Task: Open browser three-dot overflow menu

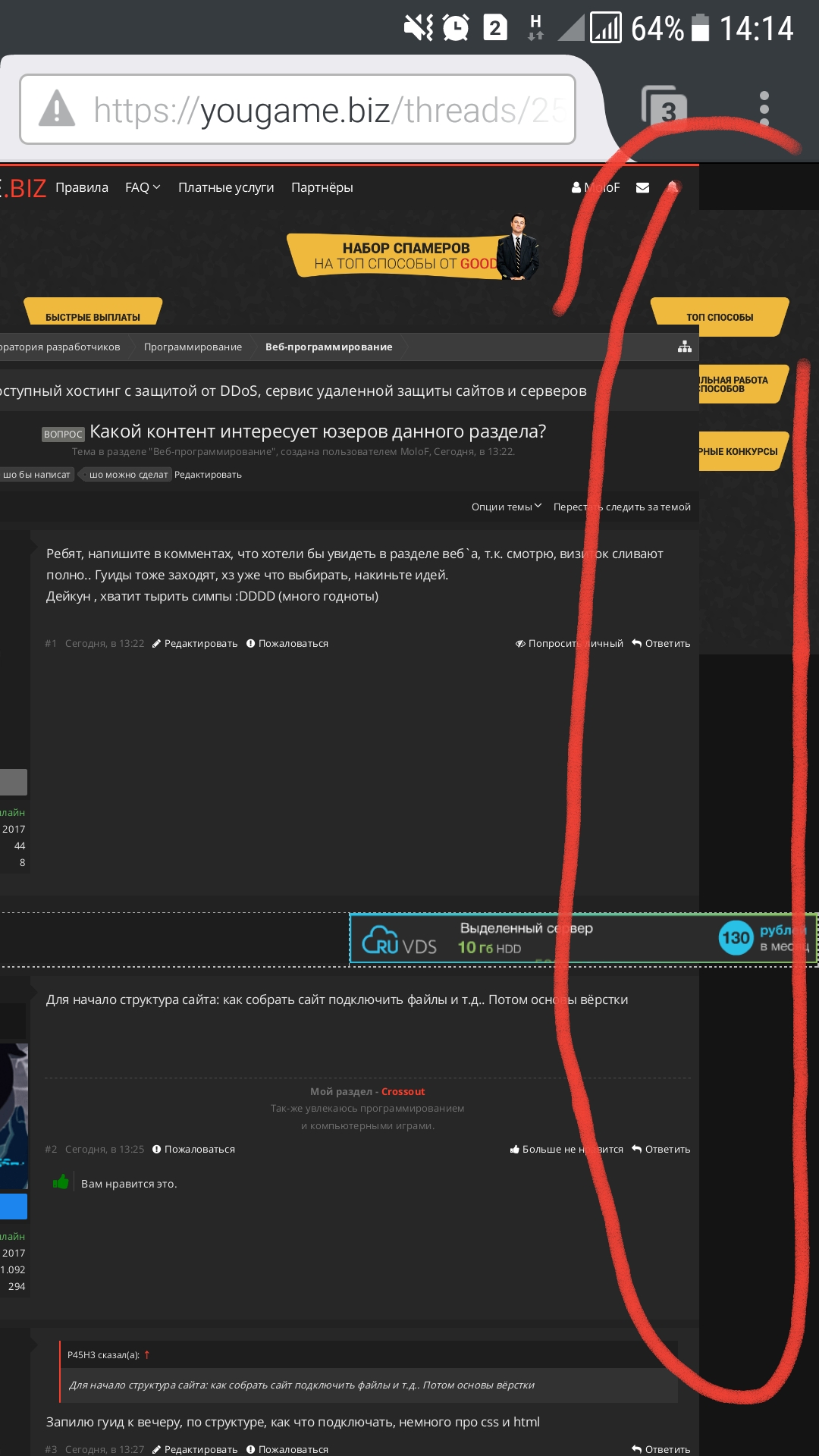Action: (x=764, y=108)
